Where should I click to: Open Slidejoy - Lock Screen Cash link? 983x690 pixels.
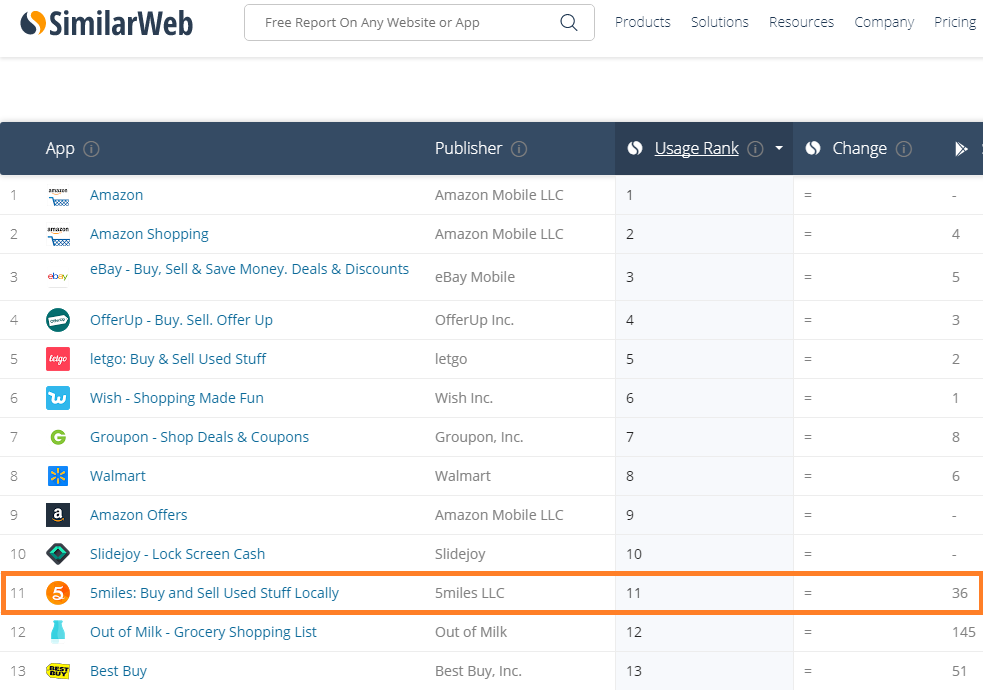(x=177, y=554)
